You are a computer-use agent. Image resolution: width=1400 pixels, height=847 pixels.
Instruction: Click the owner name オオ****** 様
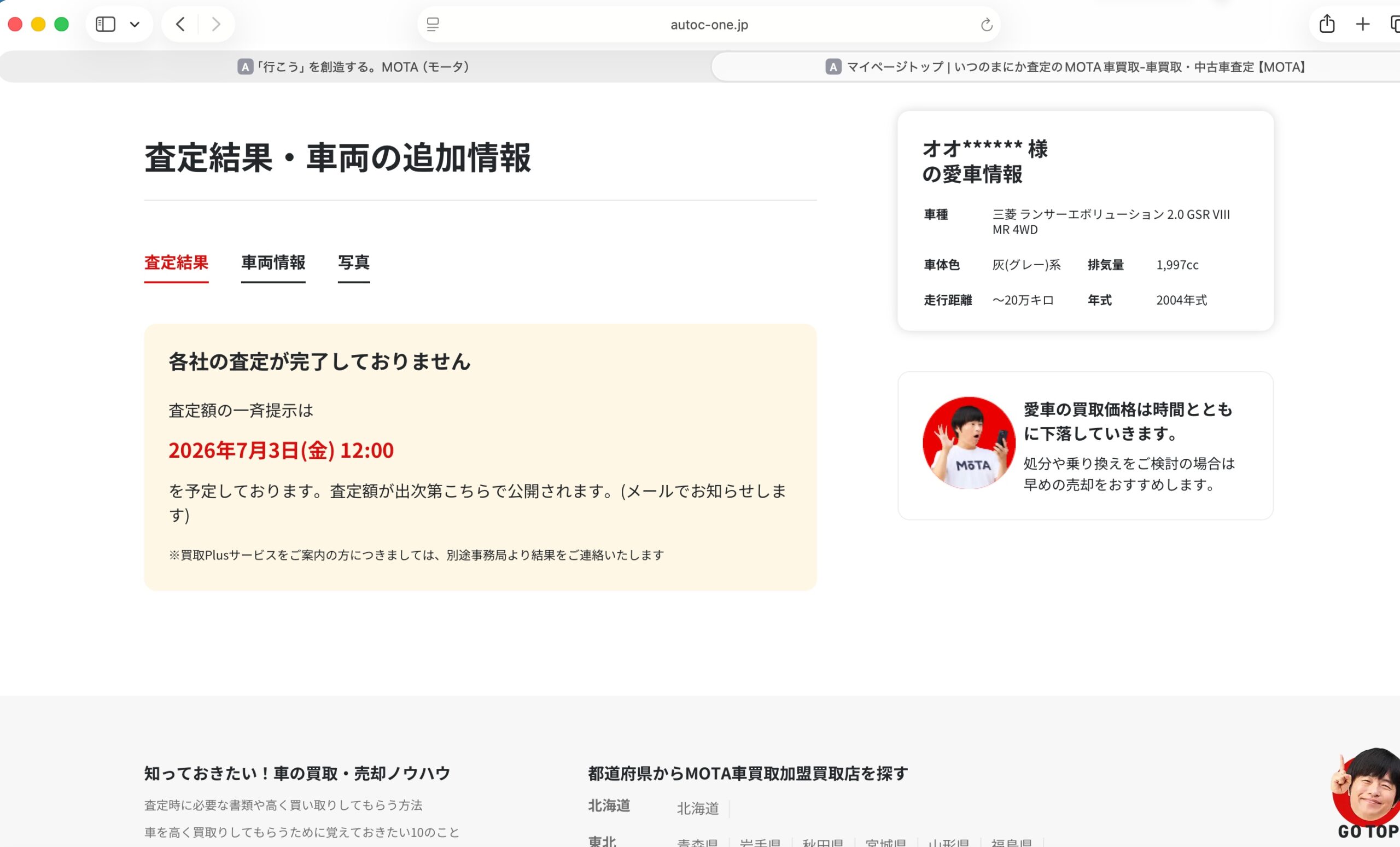[985, 149]
